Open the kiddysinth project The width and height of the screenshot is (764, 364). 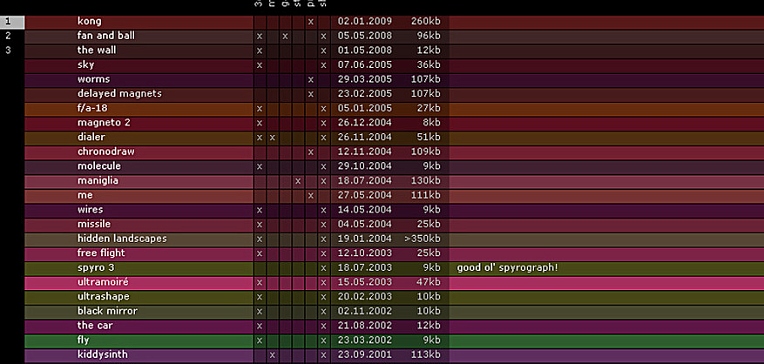(x=102, y=355)
